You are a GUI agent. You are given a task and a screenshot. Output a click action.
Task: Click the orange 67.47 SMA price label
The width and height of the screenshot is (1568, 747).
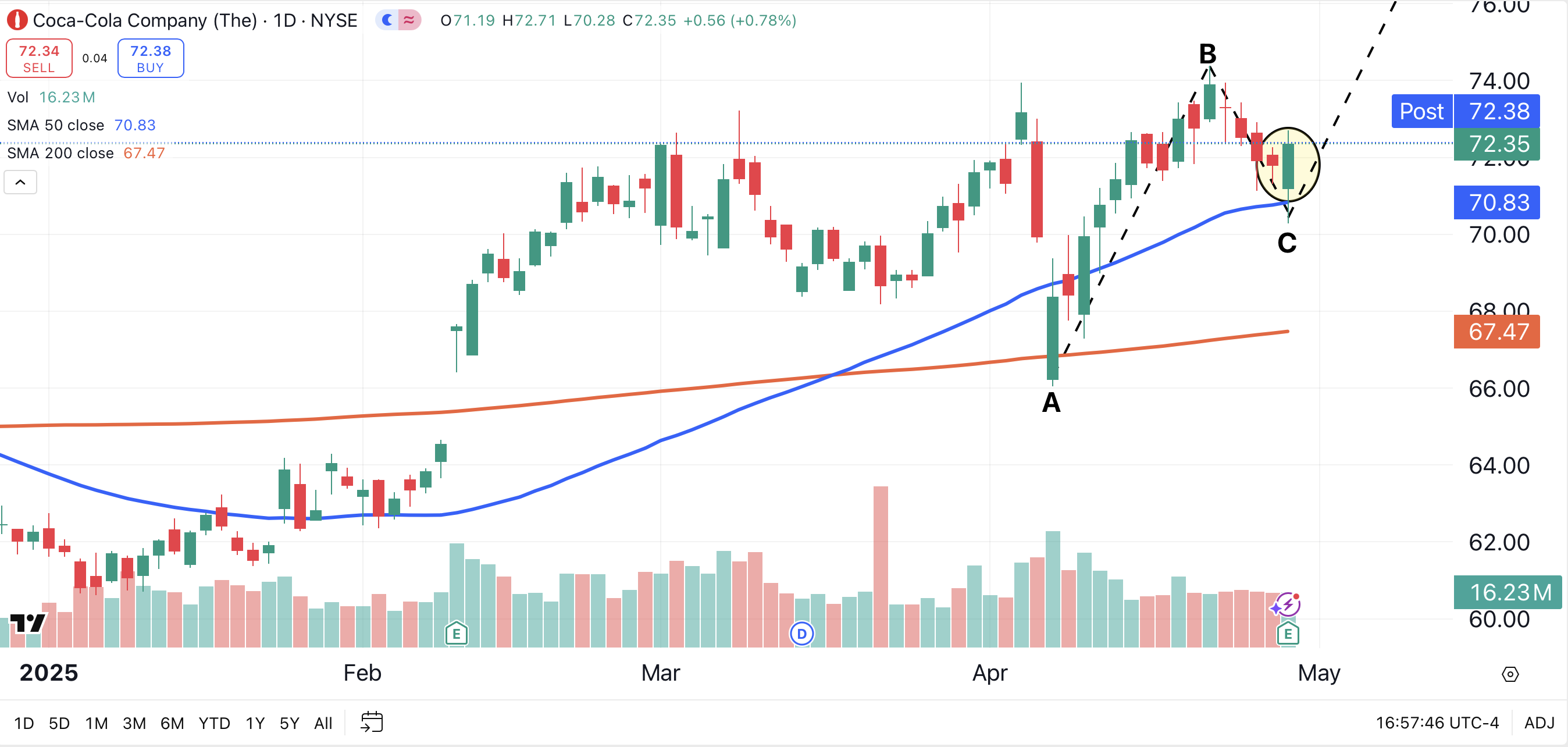click(1497, 332)
